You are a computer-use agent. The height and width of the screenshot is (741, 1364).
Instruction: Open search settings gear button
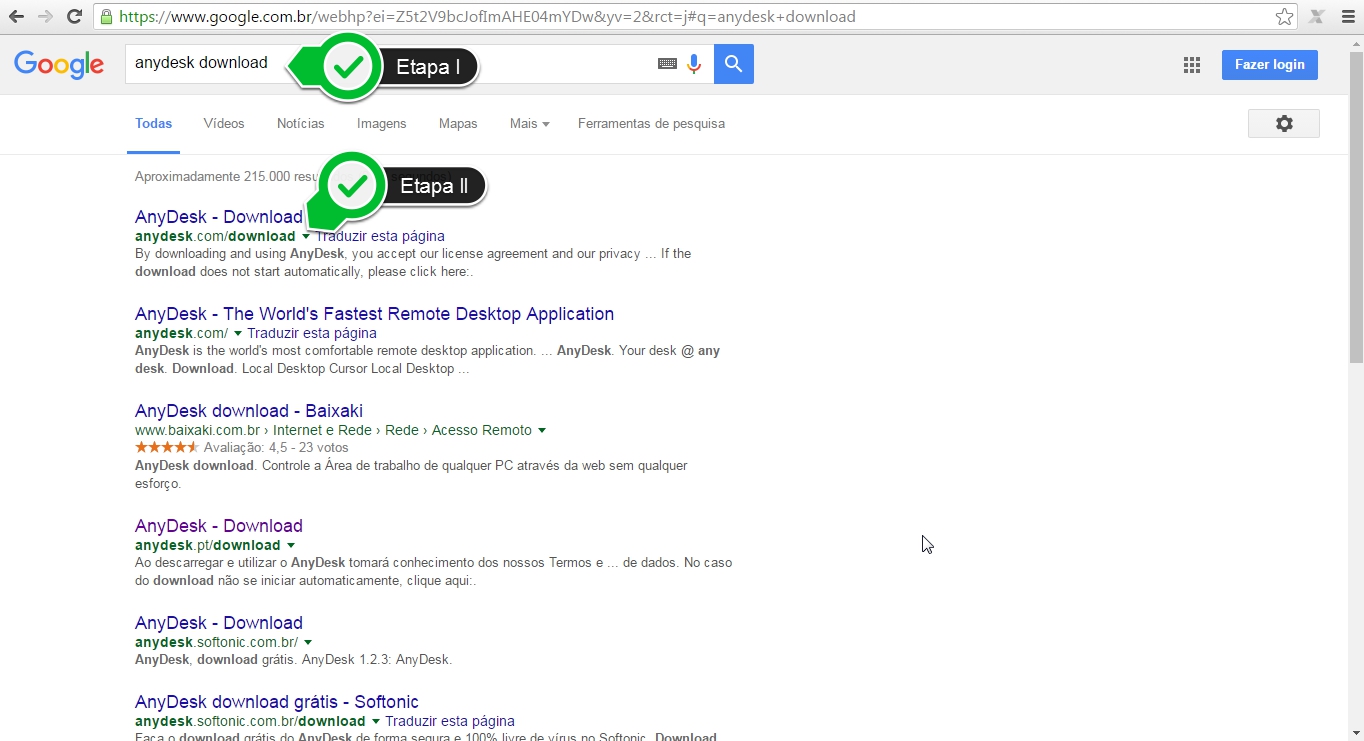(1284, 124)
